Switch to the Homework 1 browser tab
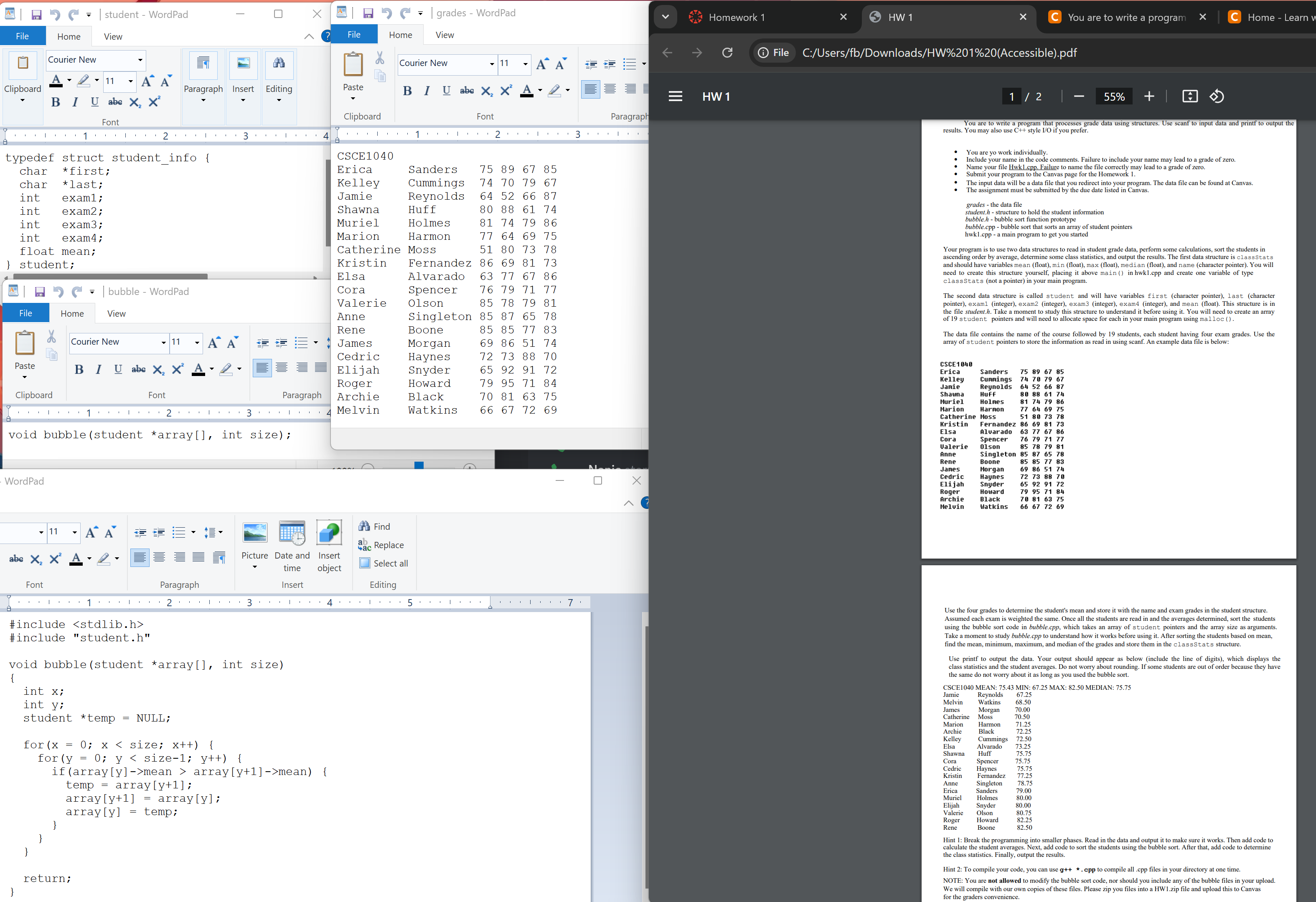This screenshot has height=902, width=1316. (x=736, y=17)
